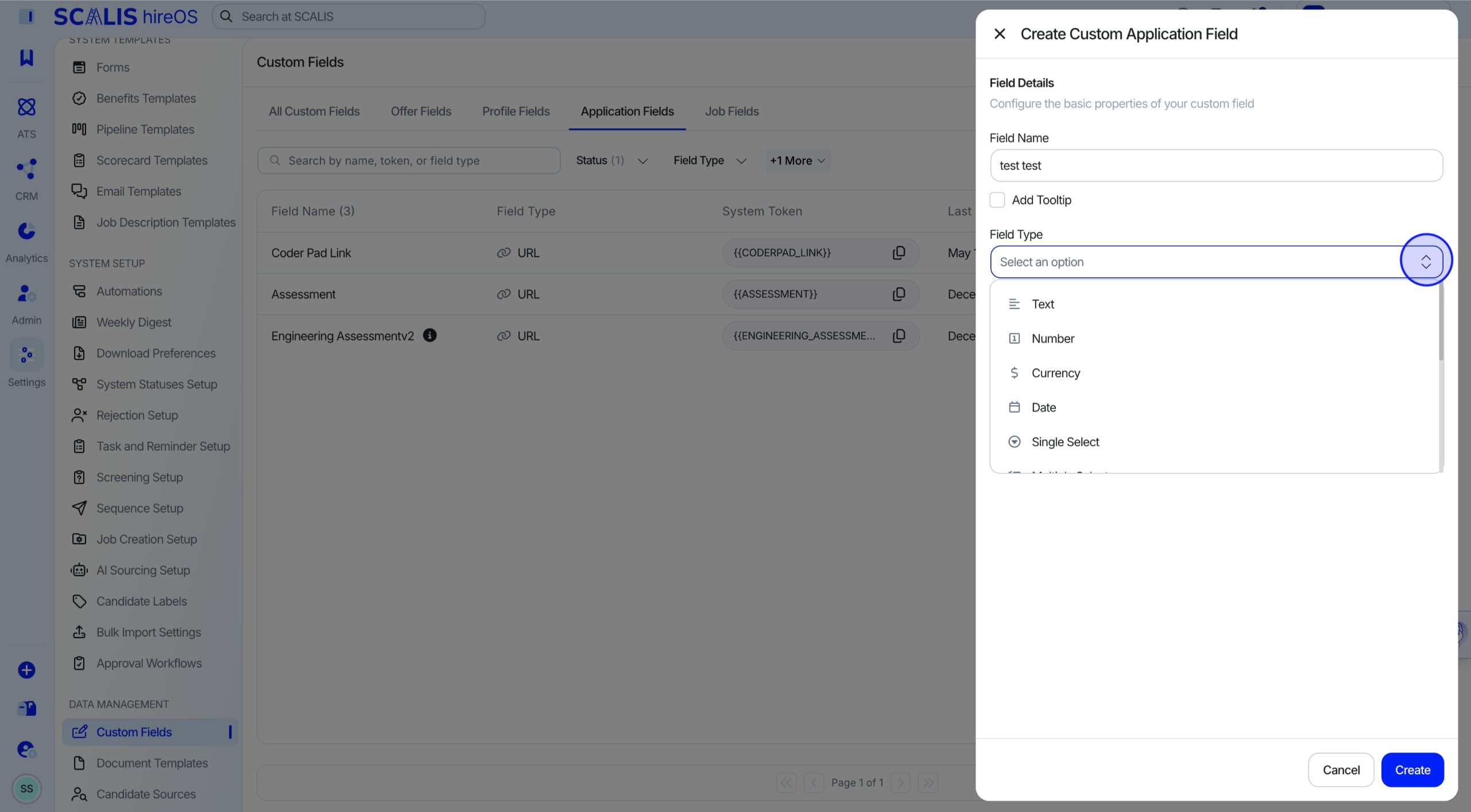This screenshot has height=812, width=1471.
Task: Open the ATS module icon
Action: [26, 107]
